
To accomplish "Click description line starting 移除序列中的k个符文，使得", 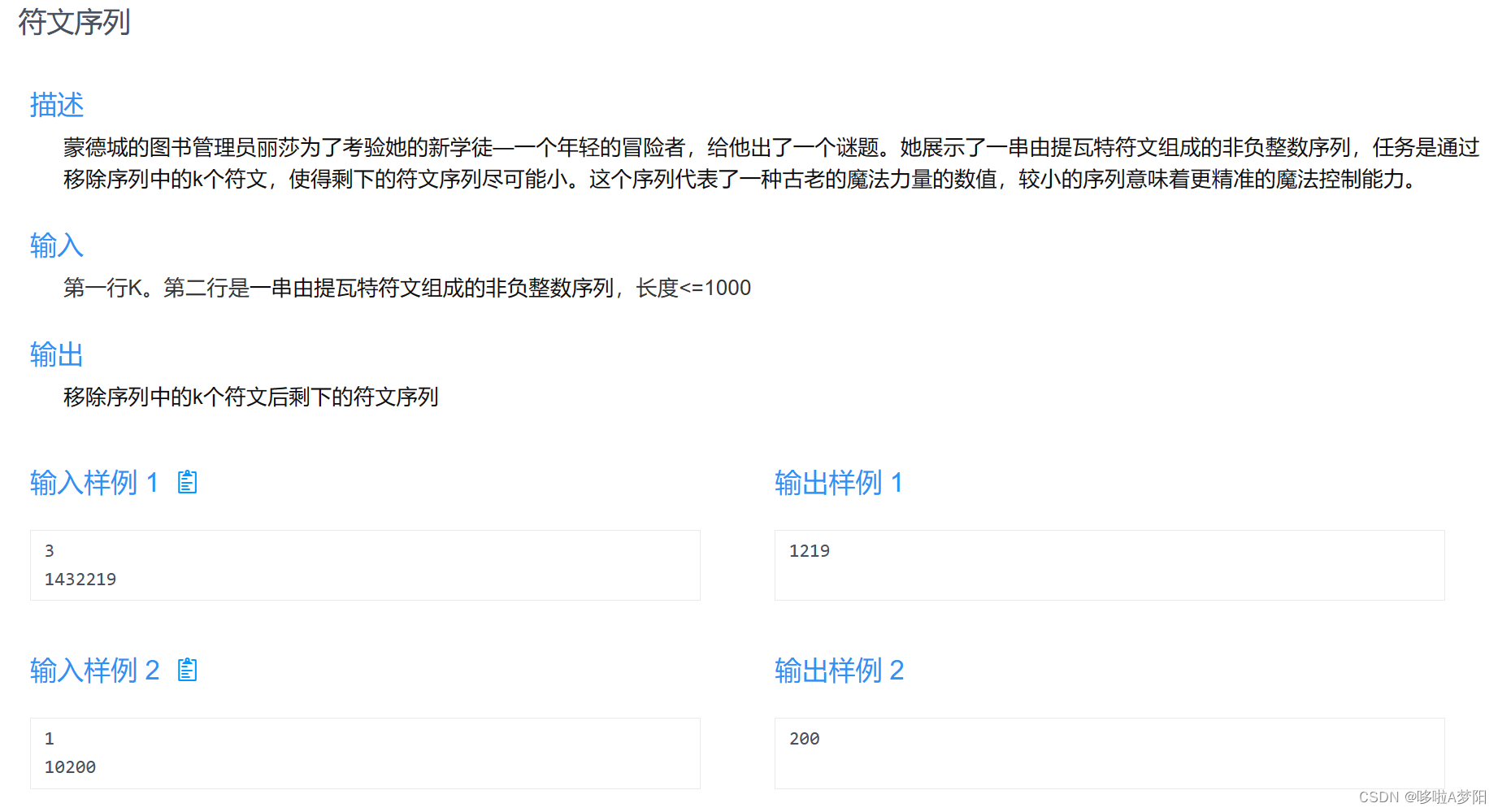I will coord(740,179).
